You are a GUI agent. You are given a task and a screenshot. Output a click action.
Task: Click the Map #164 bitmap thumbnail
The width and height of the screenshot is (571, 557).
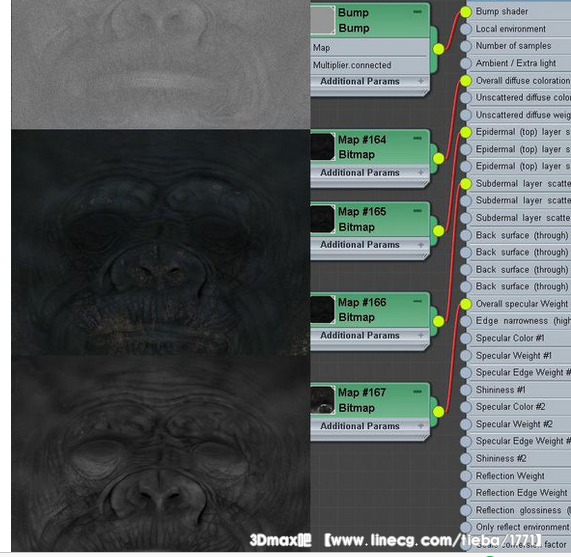(322, 147)
